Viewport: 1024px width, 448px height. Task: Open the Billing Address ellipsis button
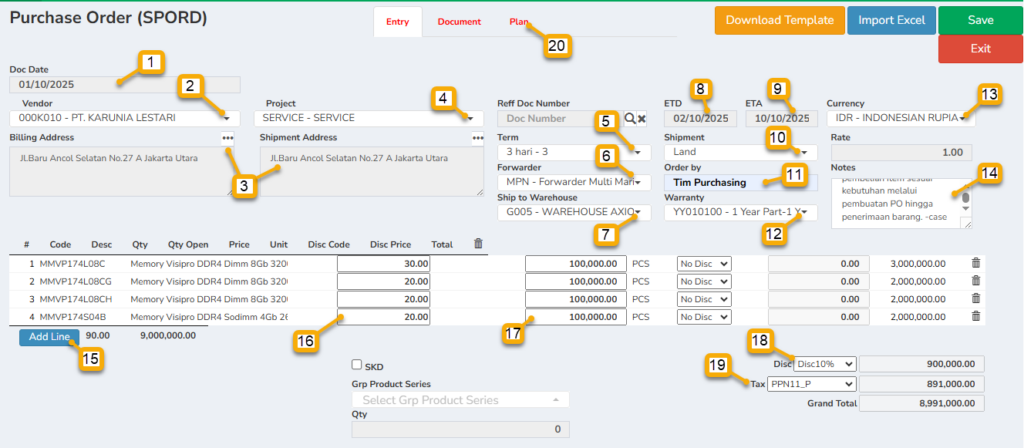coord(228,138)
